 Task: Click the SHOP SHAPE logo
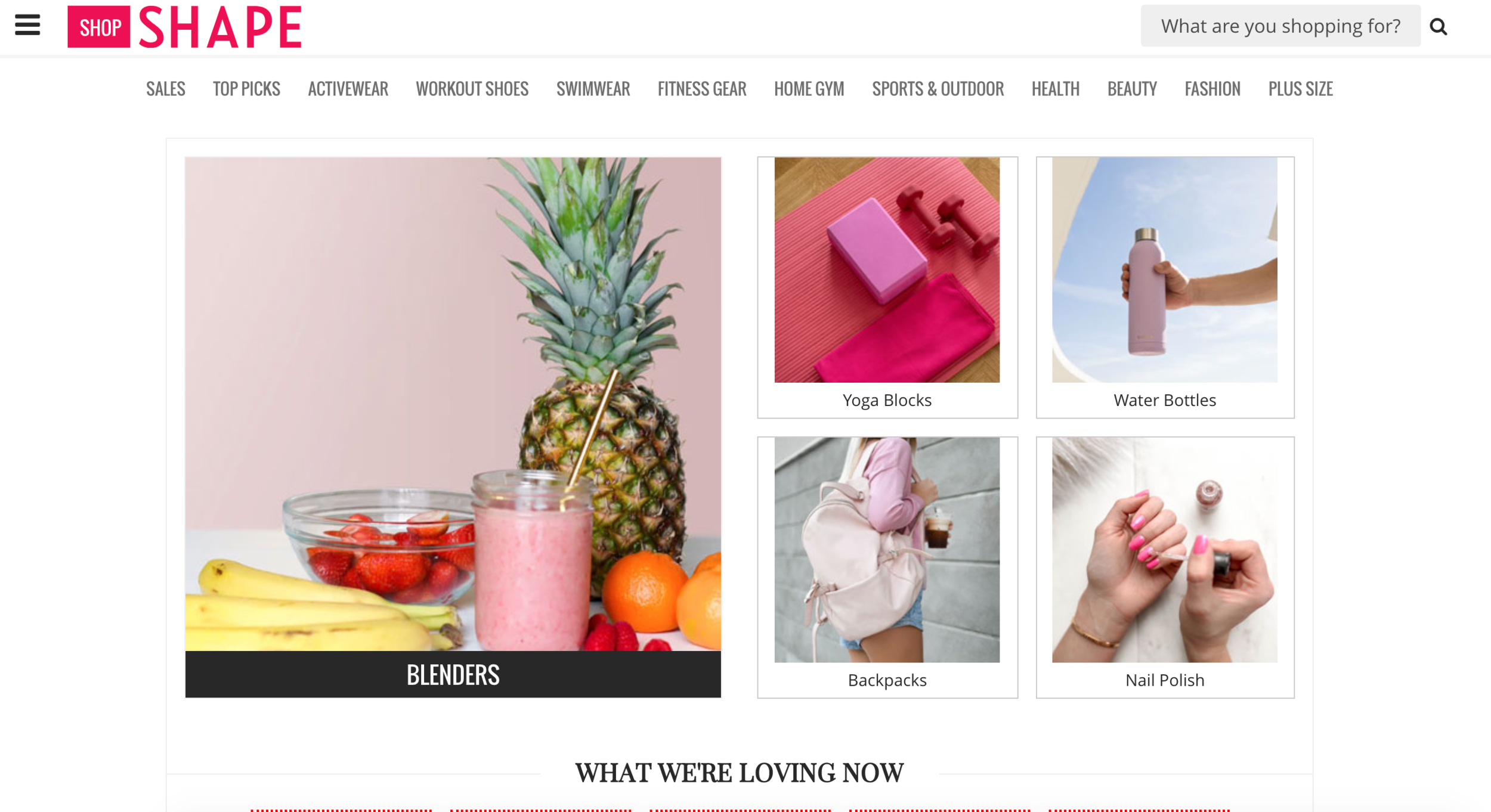click(x=184, y=27)
